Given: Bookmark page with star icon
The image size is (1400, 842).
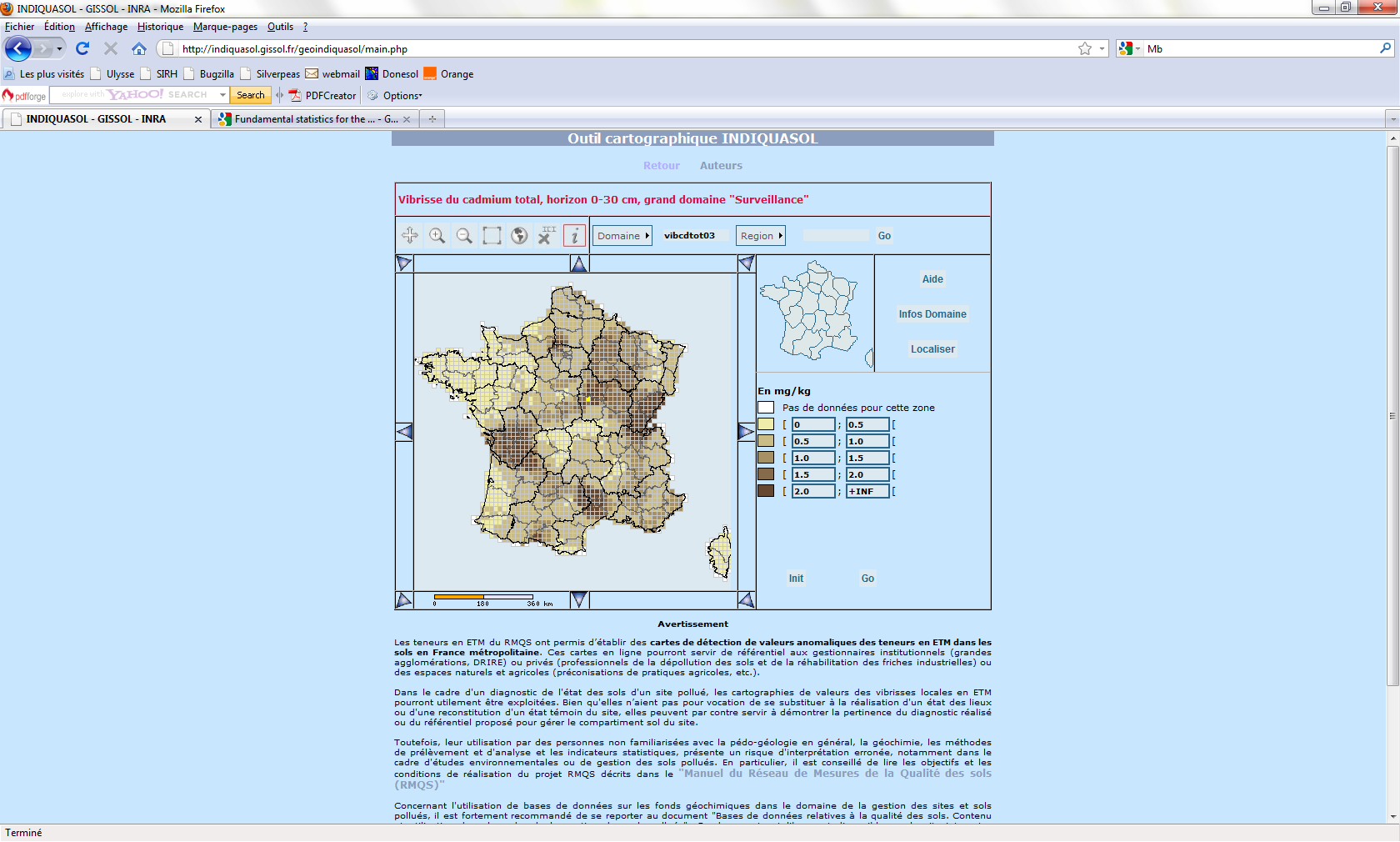Looking at the screenshot, I should 1085,48.
